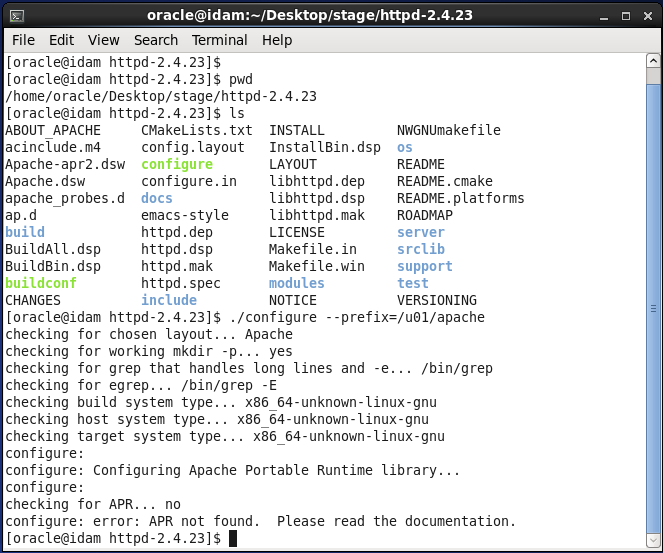Click the 'Apache-apr2.dsw' file name
The image size is (663, 553).
tap(65, 164)
